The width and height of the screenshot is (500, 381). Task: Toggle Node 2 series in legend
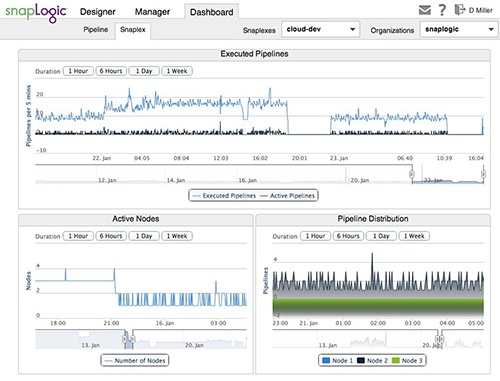pyautogui.click(x=373, y=361)
